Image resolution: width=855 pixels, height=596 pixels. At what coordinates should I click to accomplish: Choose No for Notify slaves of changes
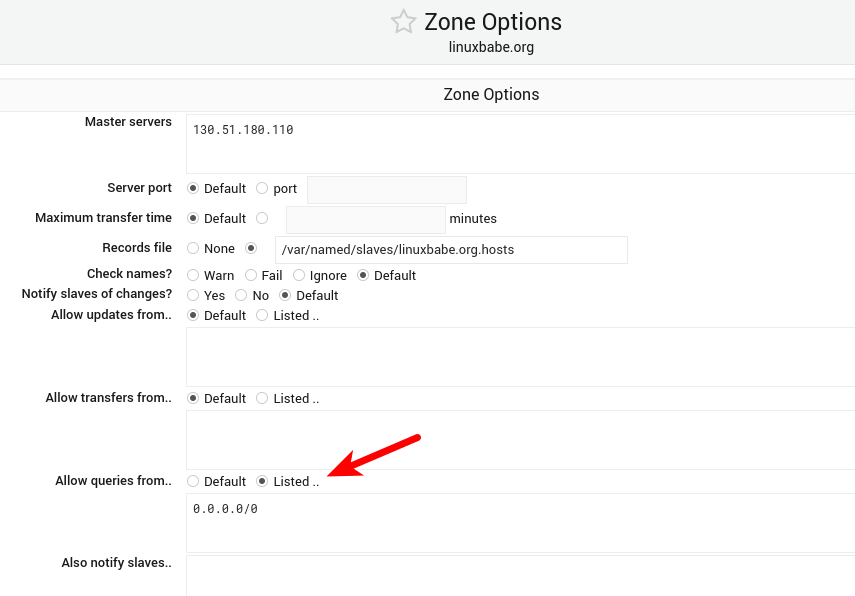pos(241,295)
